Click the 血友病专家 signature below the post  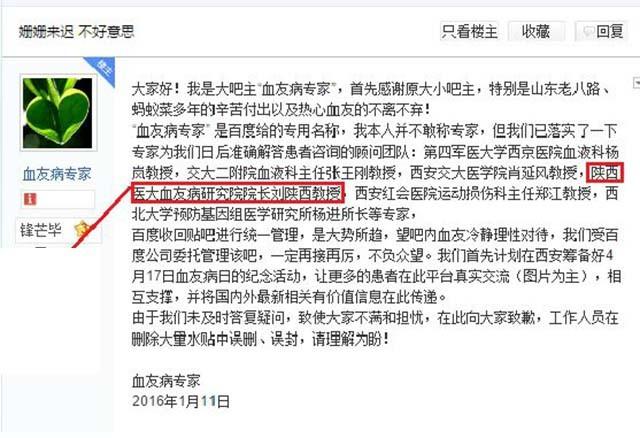166,381
